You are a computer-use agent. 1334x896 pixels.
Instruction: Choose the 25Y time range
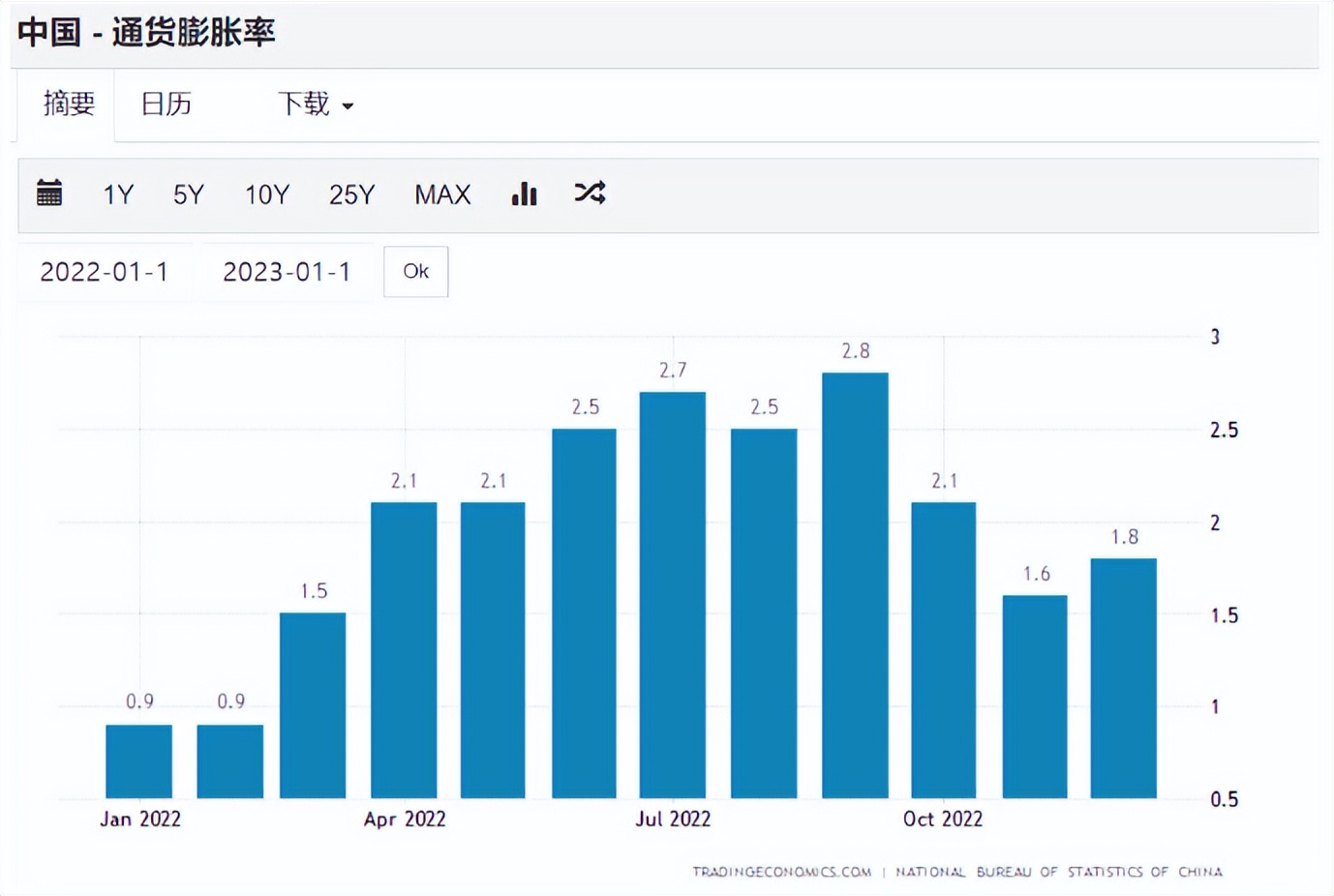(x=351, y=194)
